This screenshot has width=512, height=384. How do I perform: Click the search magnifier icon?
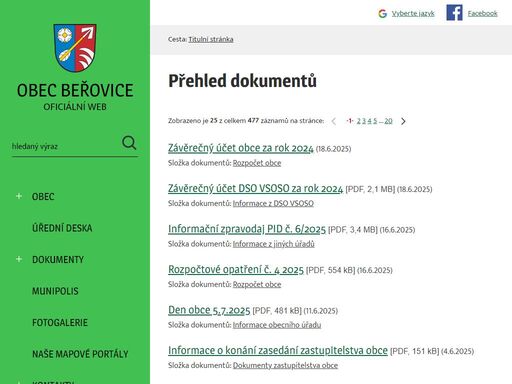pos(129,143)
